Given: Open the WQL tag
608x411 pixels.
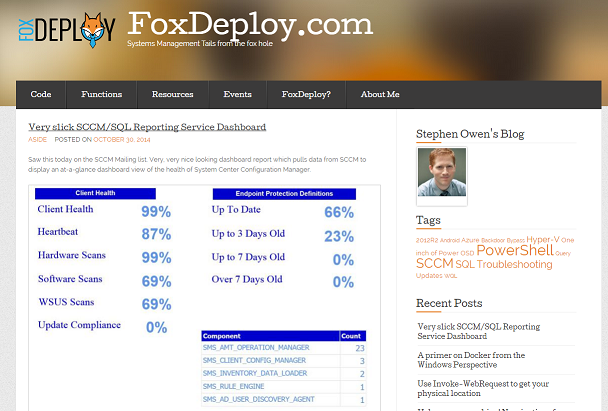Looking at the screenshot, I should [451, 276].
